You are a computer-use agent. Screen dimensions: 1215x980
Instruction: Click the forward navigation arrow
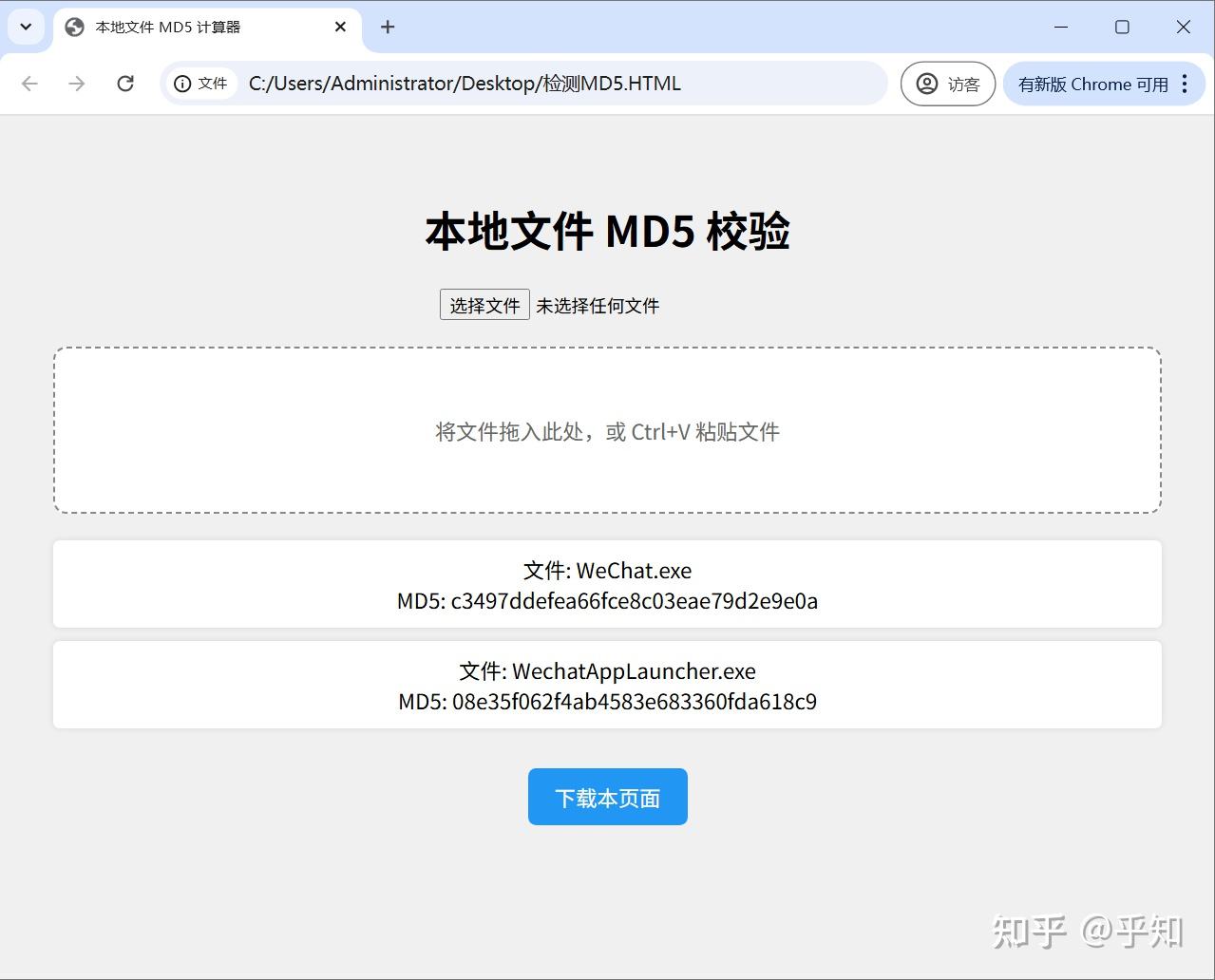click(x=76, y=84)
